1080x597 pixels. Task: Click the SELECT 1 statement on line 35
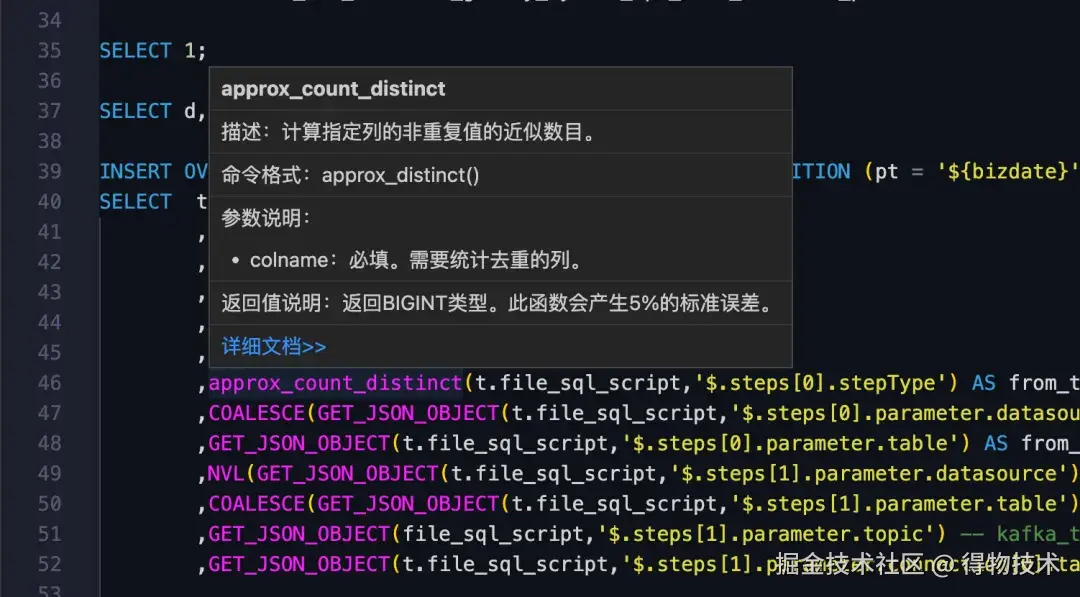(x=150, y=50)
